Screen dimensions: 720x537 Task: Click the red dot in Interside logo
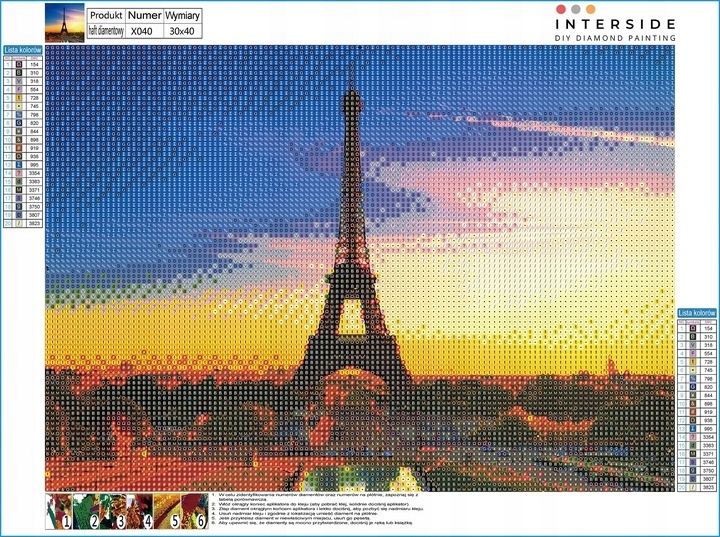(x=561, y=9)
